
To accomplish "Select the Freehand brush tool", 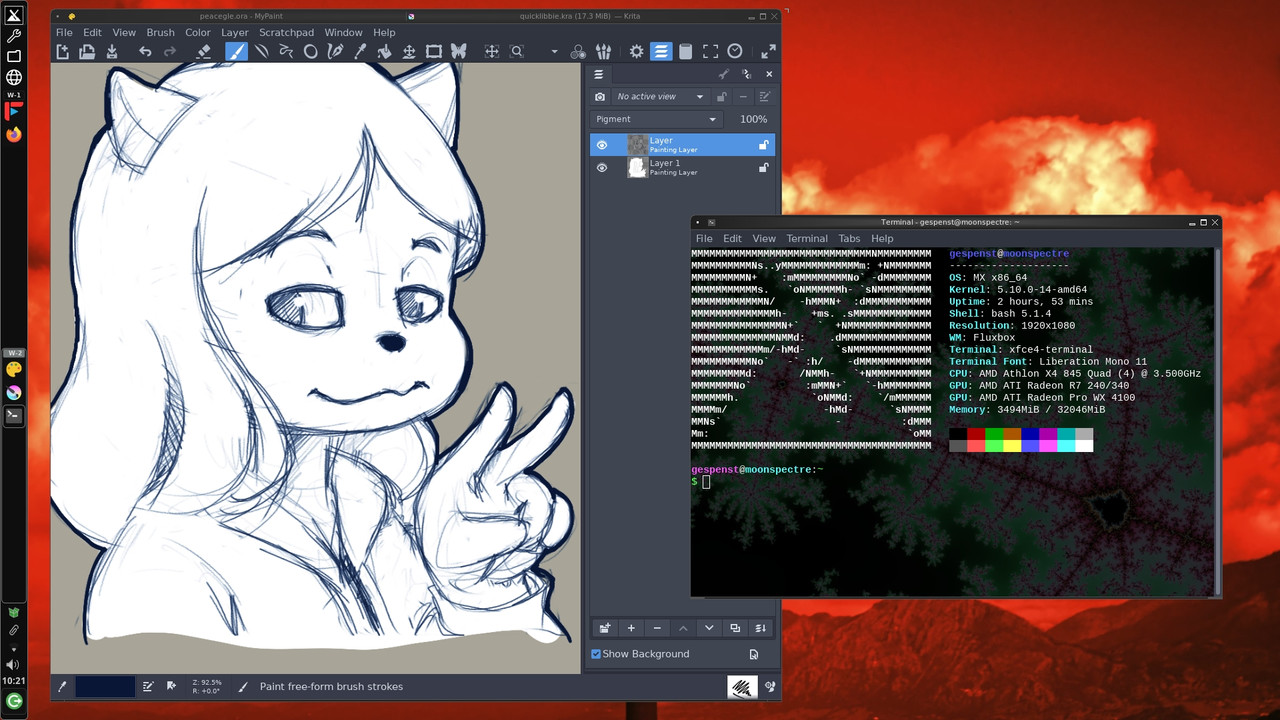I will [237, 52].
